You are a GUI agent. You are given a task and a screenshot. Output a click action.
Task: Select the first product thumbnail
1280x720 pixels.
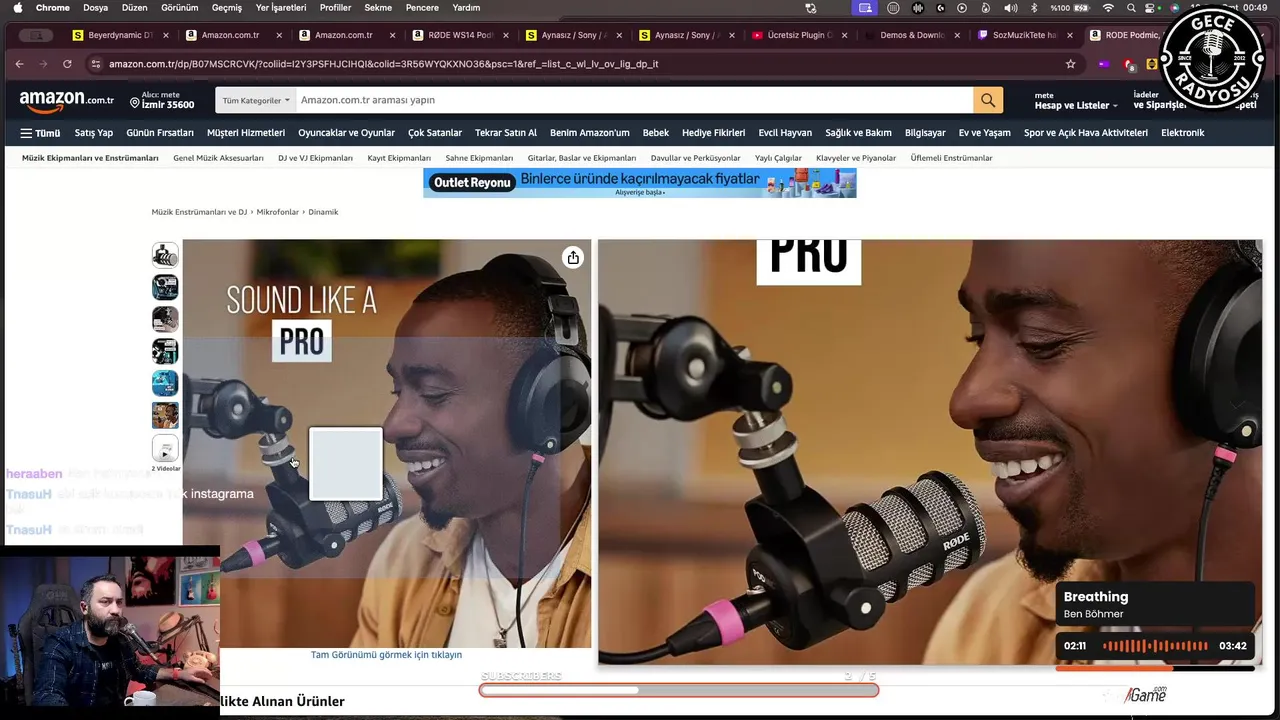point(165,256)
